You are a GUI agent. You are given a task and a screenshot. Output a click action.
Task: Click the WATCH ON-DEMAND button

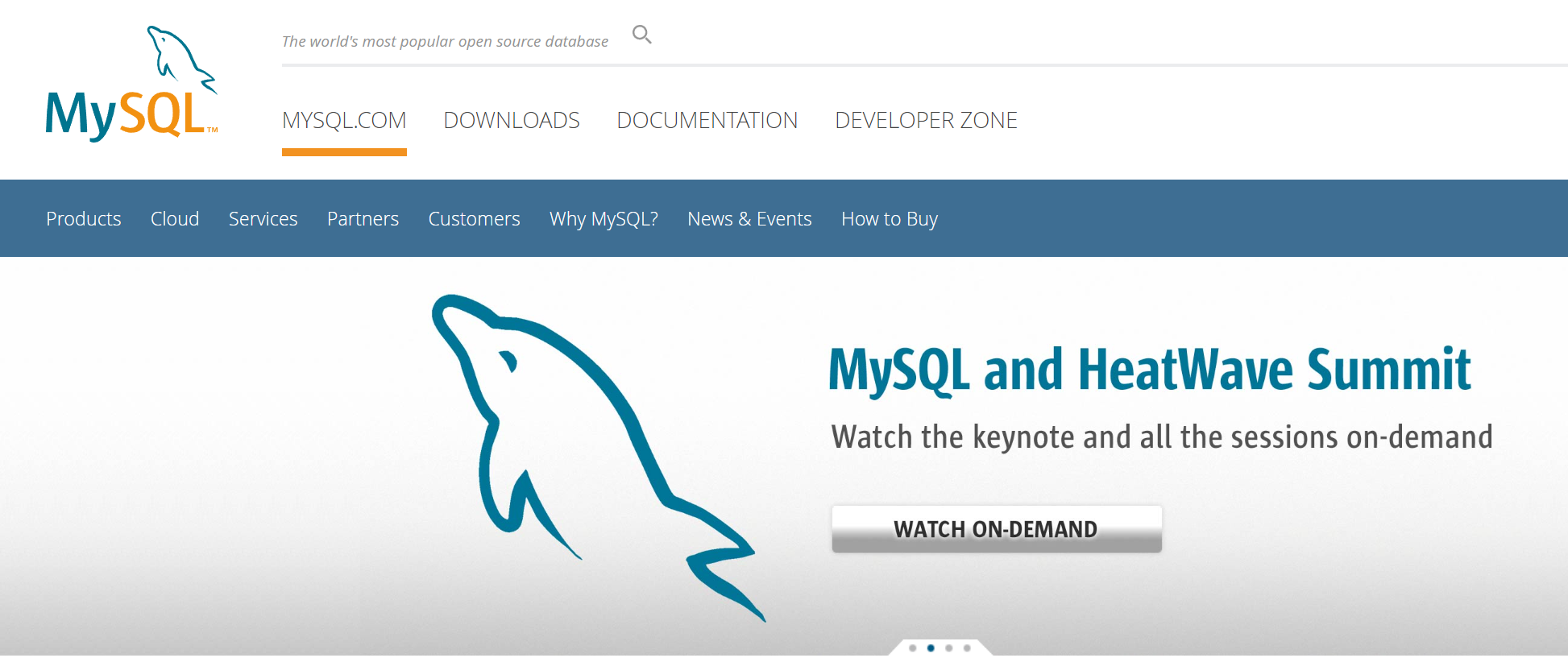click(x=997, y=529)
